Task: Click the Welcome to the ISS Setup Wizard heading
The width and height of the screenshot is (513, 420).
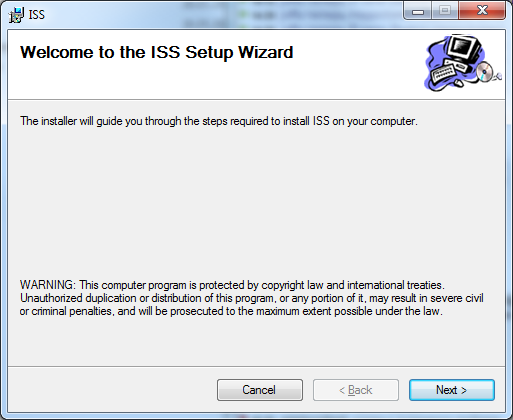Action: [157, 52]
